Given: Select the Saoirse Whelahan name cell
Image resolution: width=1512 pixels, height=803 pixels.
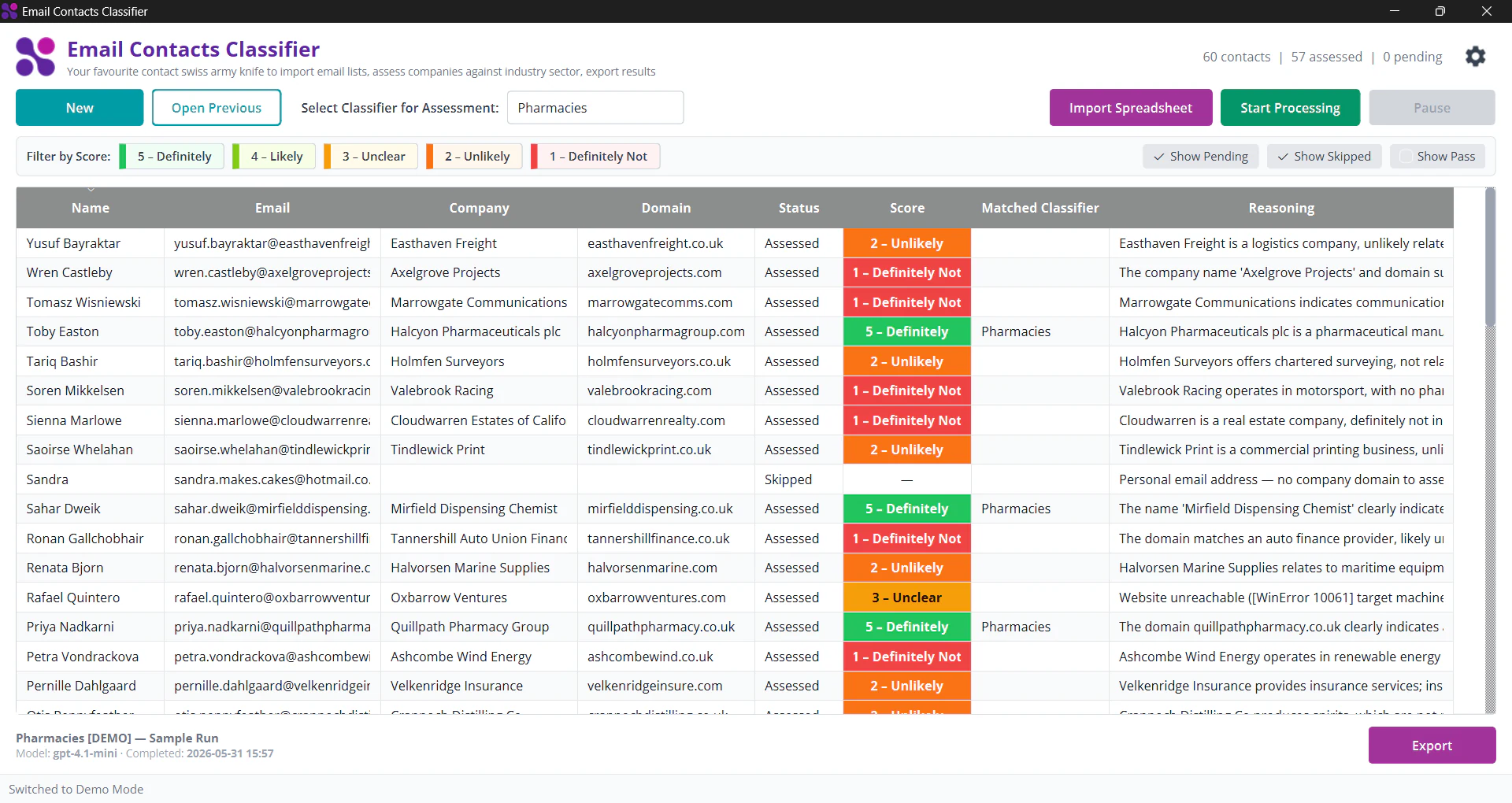Looking at the screenshot, I should pos(91,450).
